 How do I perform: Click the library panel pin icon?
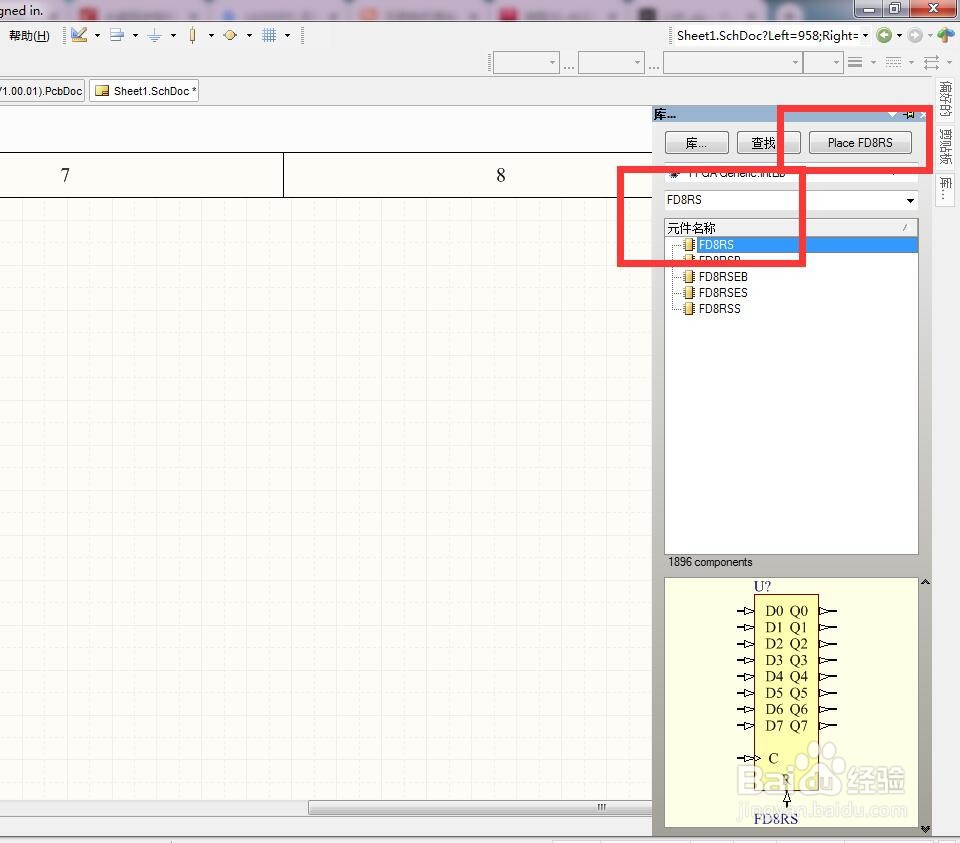pyautogui.click(x=909, y=114)
